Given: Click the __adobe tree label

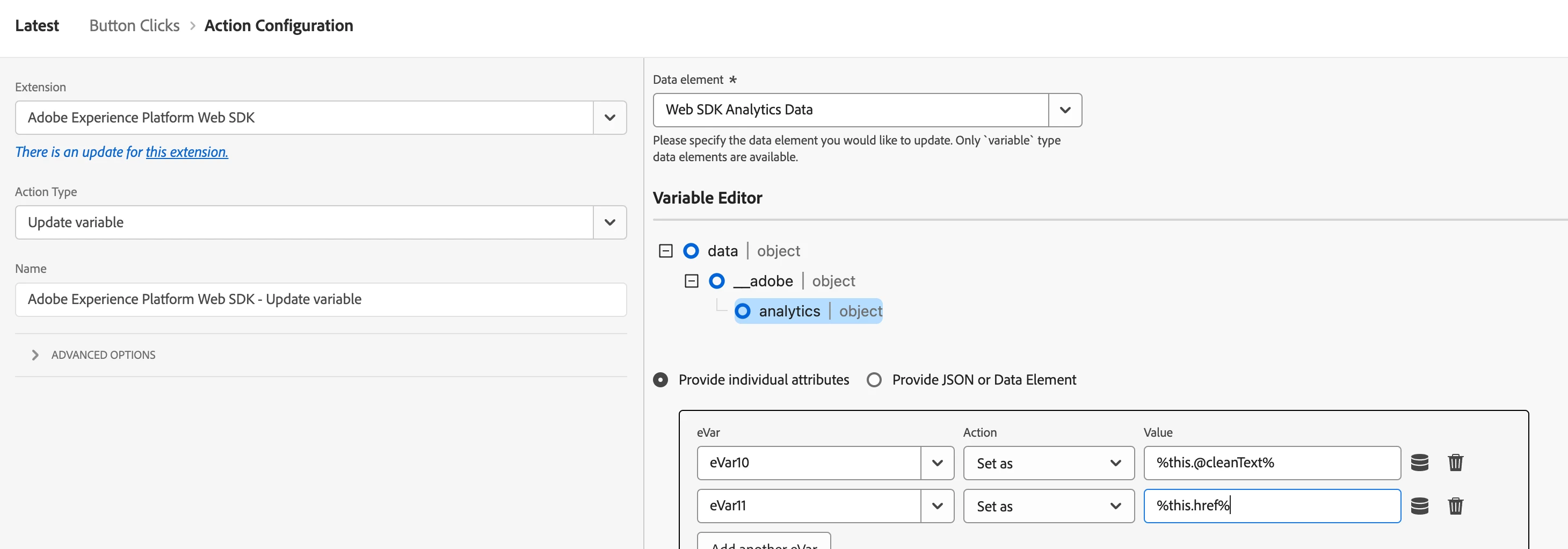Looking at the screenshot, I should (763, 281).
